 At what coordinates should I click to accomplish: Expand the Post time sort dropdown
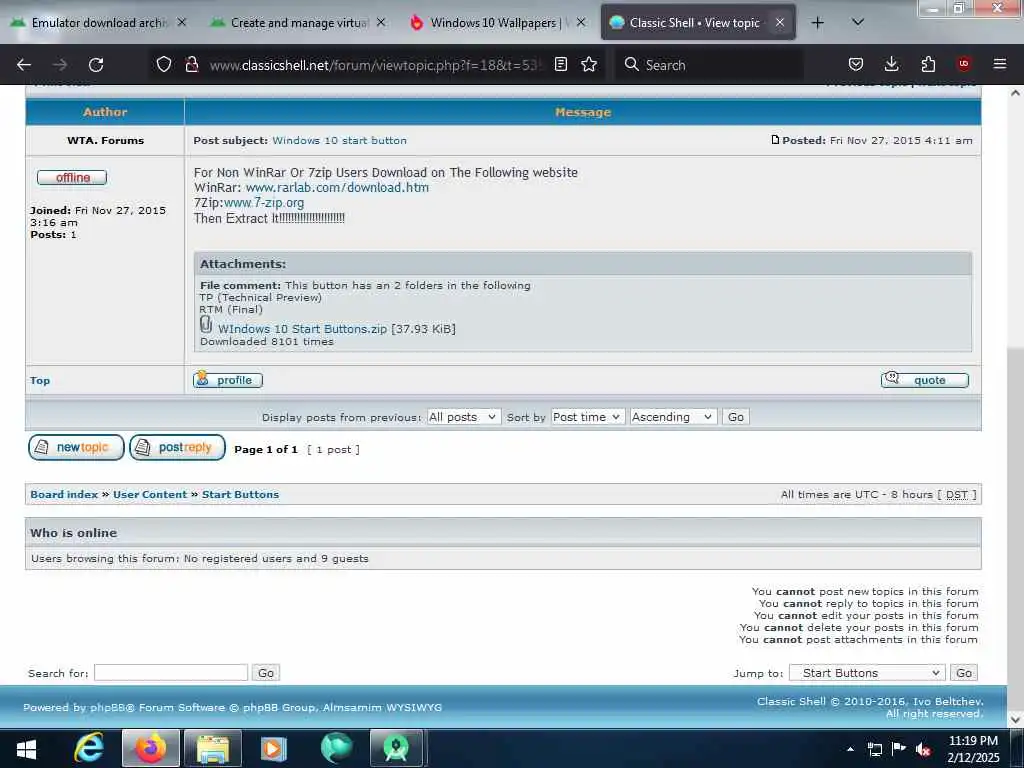click(587, 417)
